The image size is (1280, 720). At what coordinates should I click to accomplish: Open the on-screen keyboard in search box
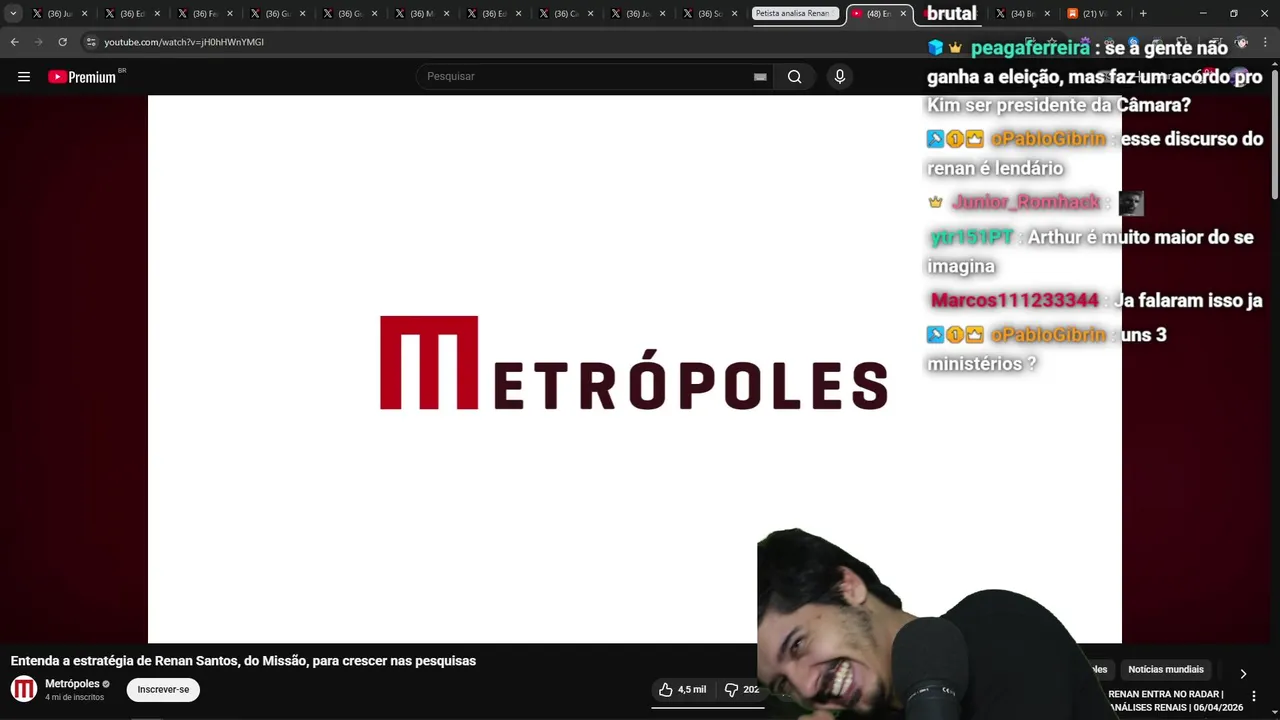pyautogui.click(x=760, y=77)
